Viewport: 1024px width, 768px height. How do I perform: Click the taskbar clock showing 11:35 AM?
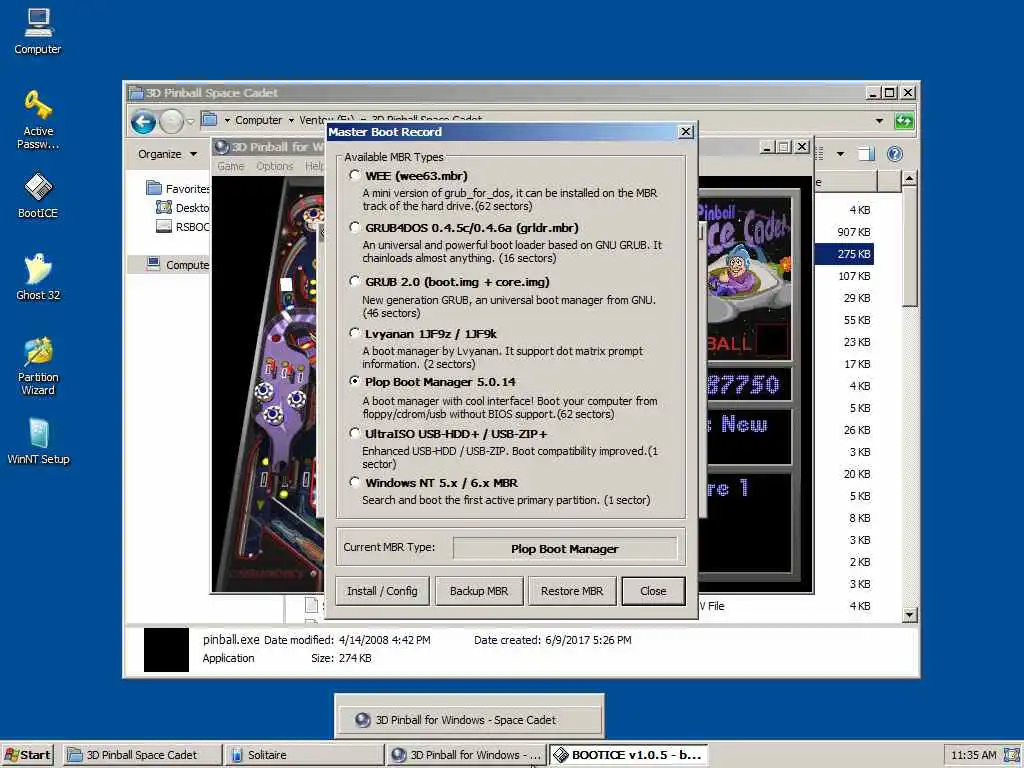click(973, 755)
